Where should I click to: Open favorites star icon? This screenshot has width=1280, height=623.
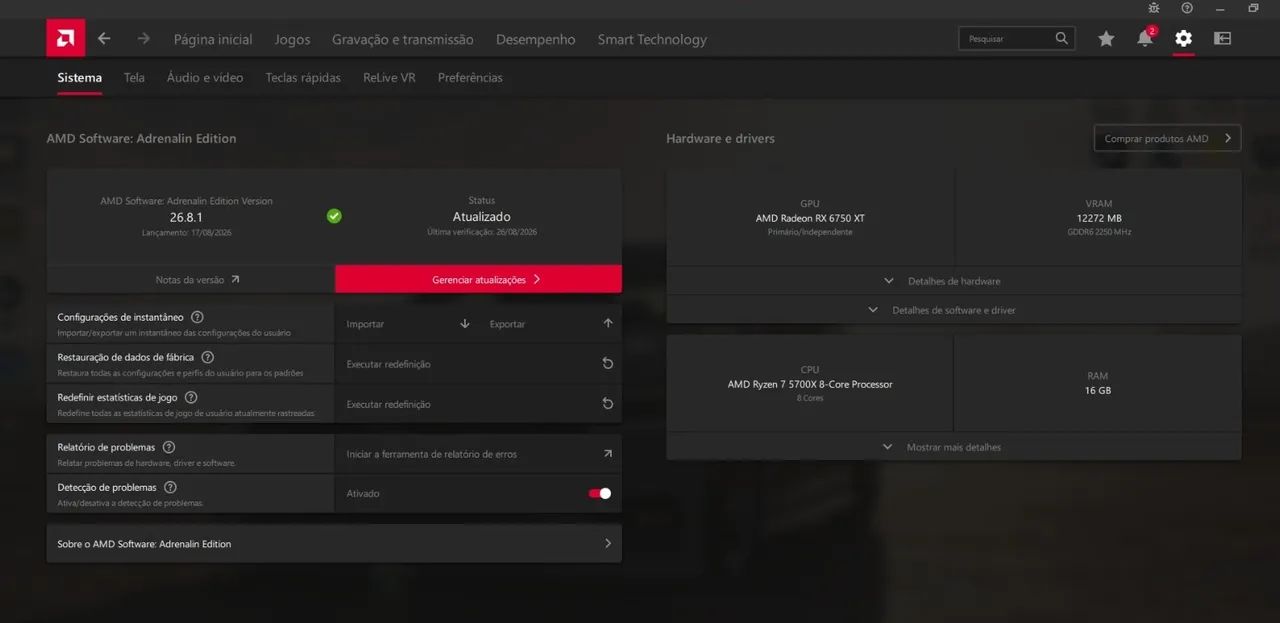[1106, 38]
